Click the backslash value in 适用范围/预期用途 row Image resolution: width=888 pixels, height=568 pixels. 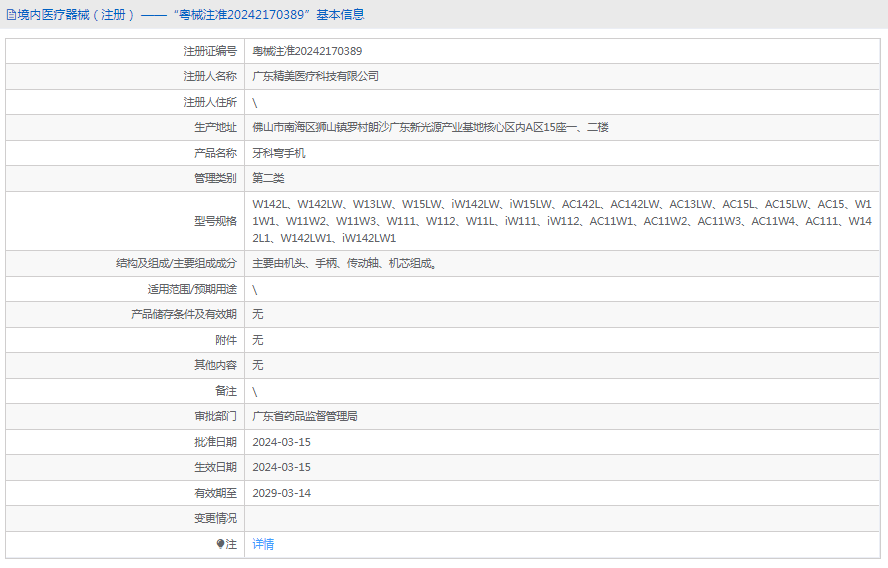pyautogui.click(x=255, y=290)
